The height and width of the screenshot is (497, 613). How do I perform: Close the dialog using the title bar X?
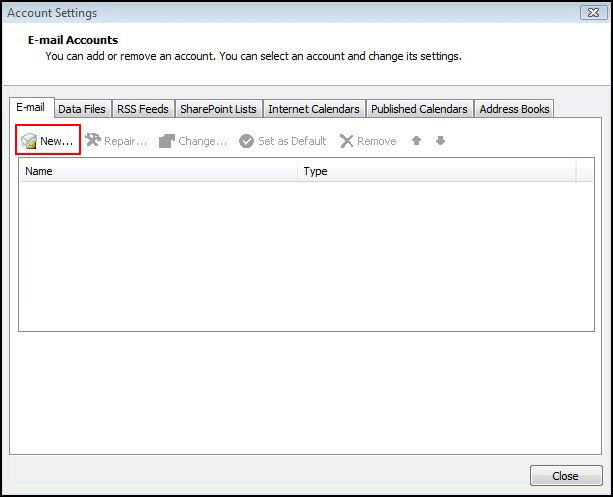(x=591, y=12)
